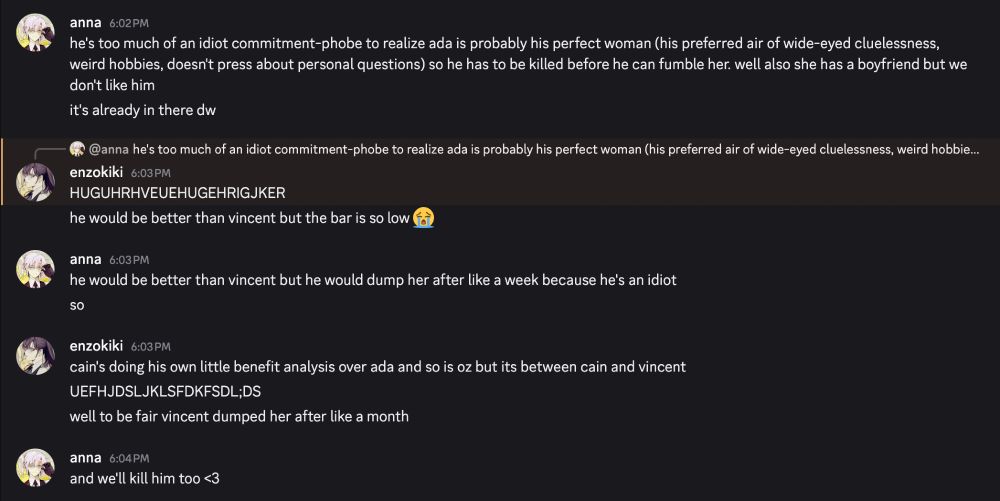The width and height of the screenshot is (1000, 501).
Task: Click the 6:04 PM timestamp
Action: click(128, 458)
